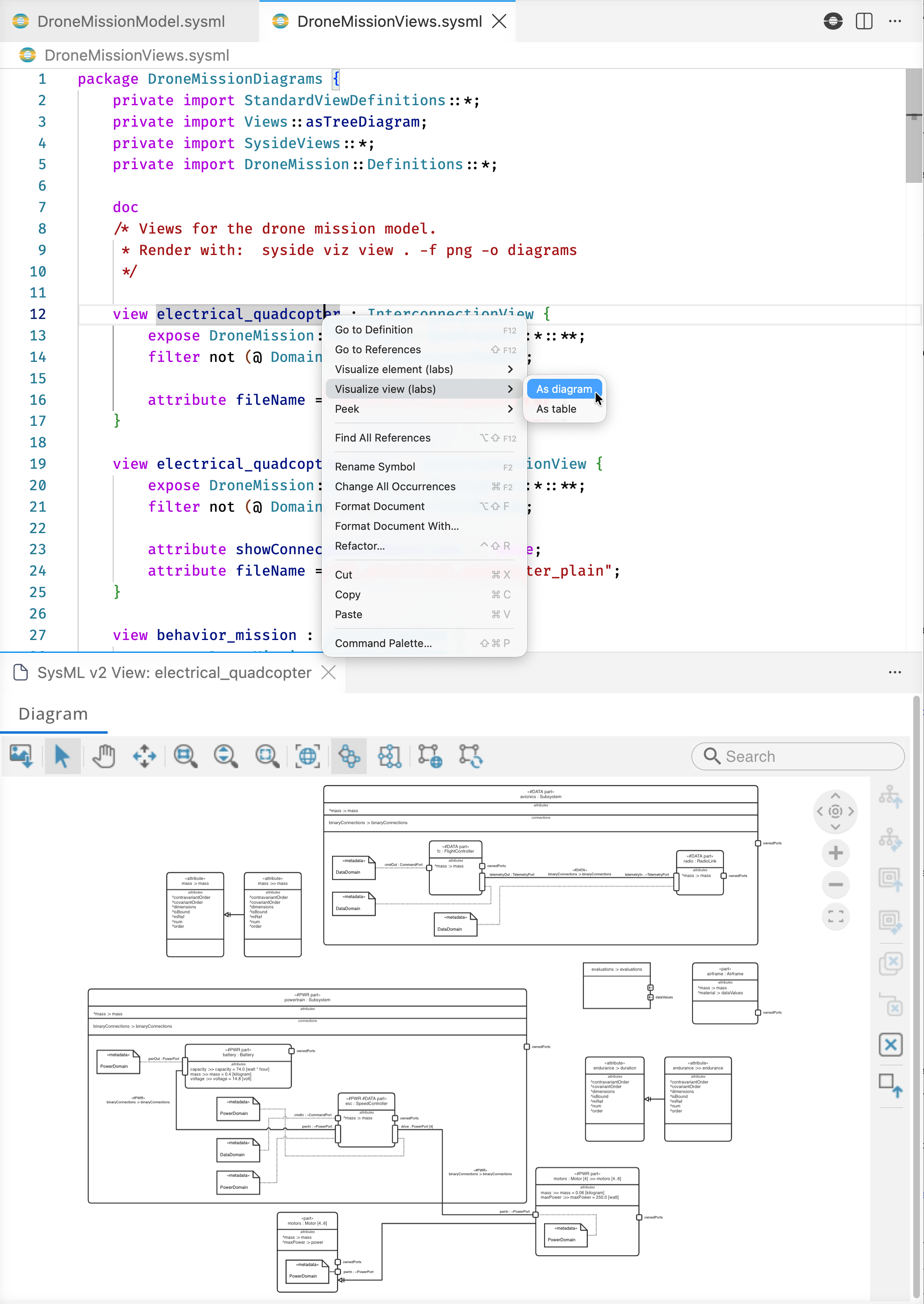Select As diagram submenu option

564,389
